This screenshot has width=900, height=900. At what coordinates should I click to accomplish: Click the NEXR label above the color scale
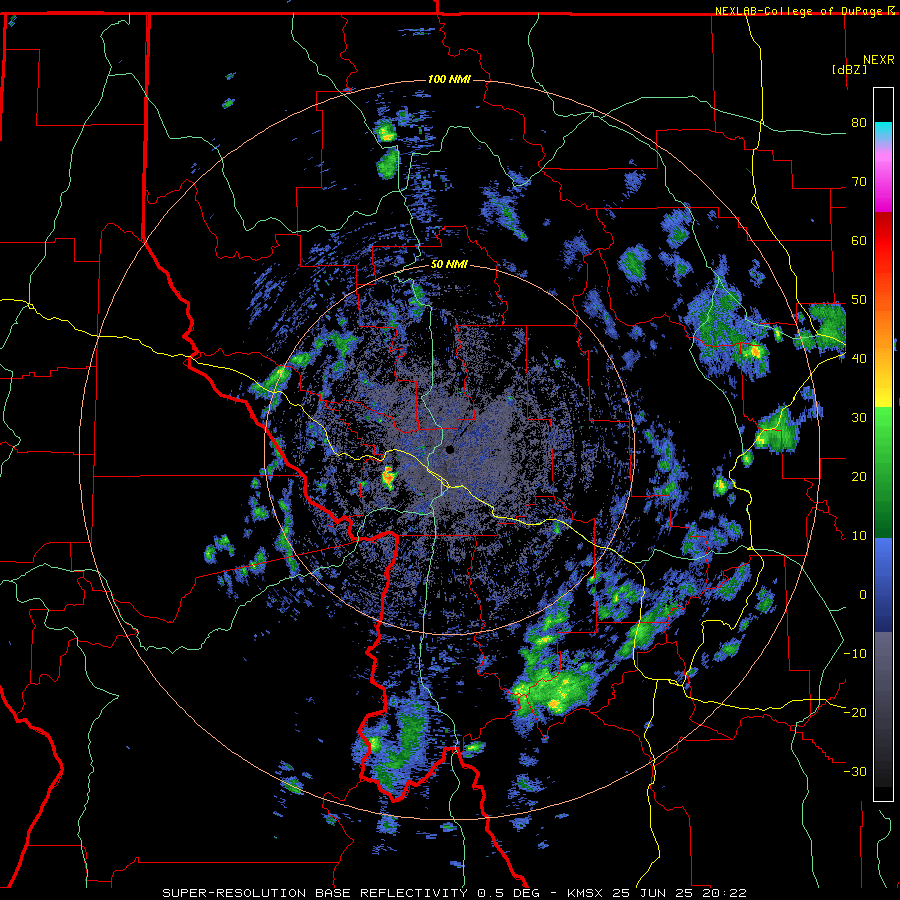tap(878, 60)
